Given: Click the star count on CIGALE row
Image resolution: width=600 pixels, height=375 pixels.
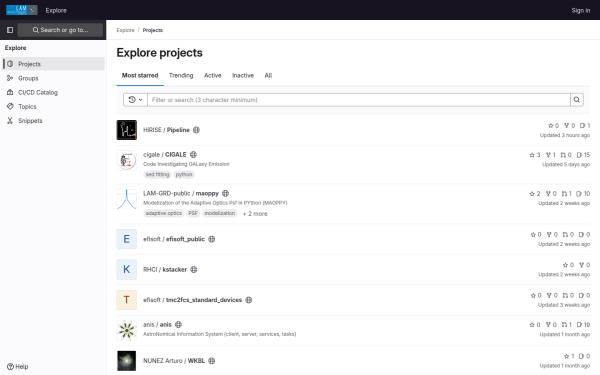Looking at the screenshot, I should [x=535, y=155].
